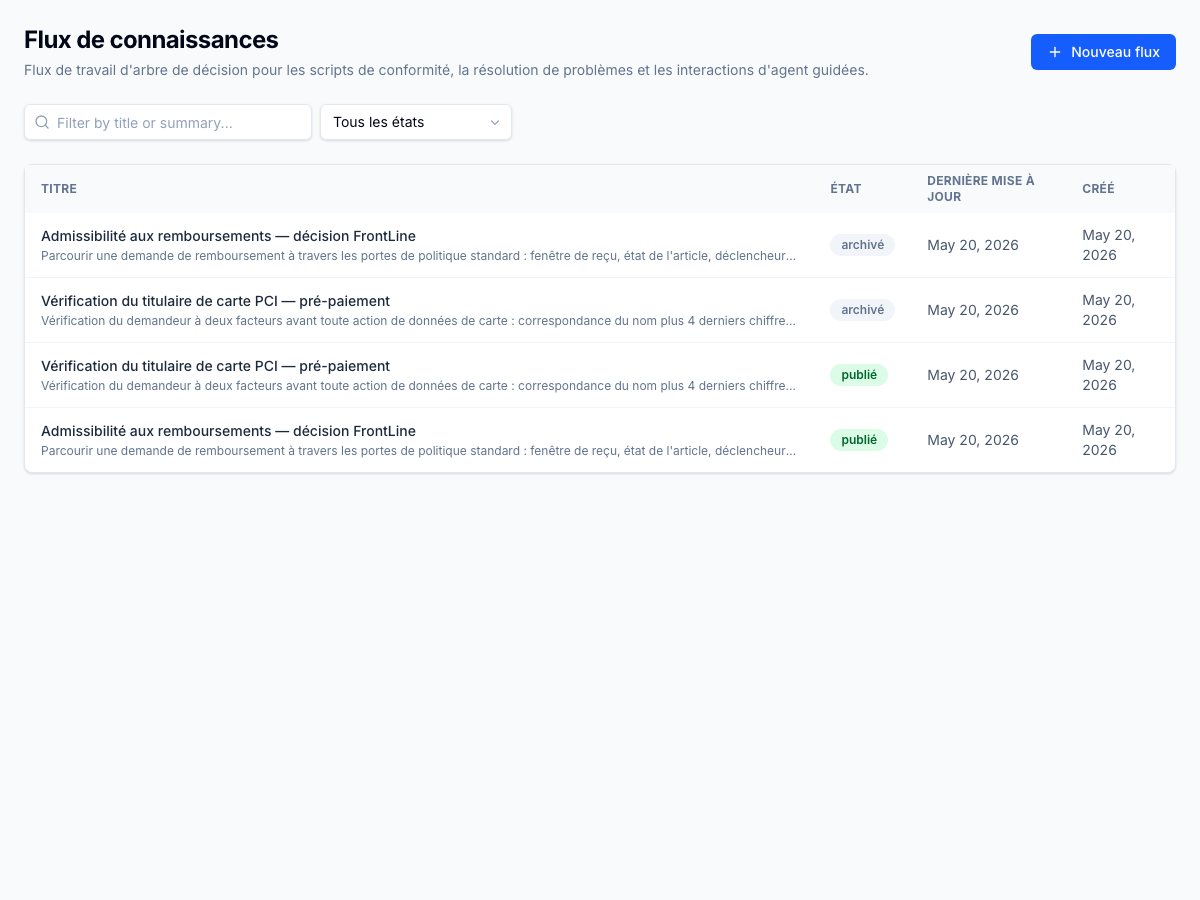Click the summary text of published Admissibilité flow
The image size is (1200, 900).
[419, 451]
